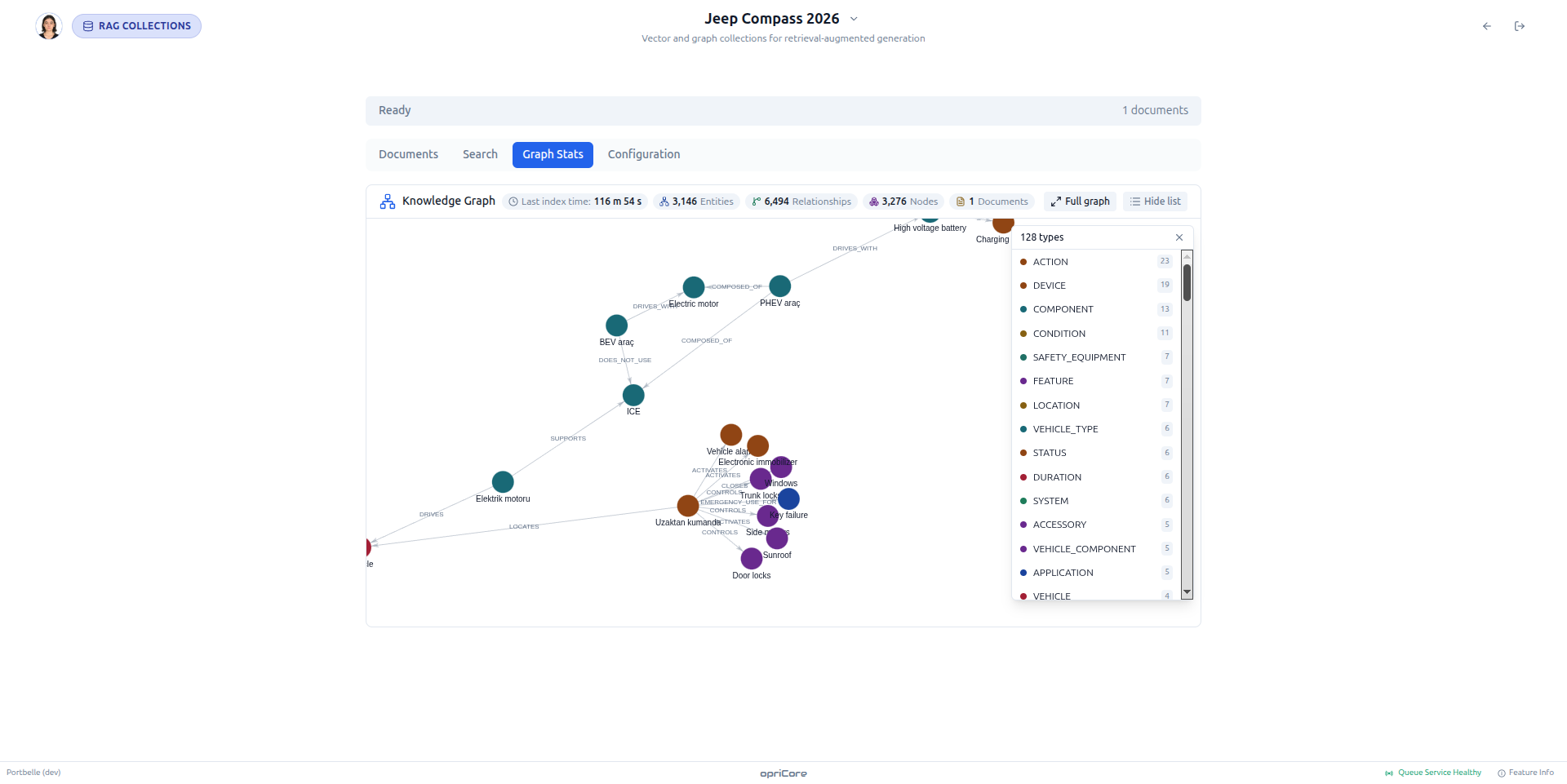The width and height of the screenshot is (1567, 784).
Task: Click the Knowledge Graph network icon
Action: pyautogui.click(x=388, y=202)
